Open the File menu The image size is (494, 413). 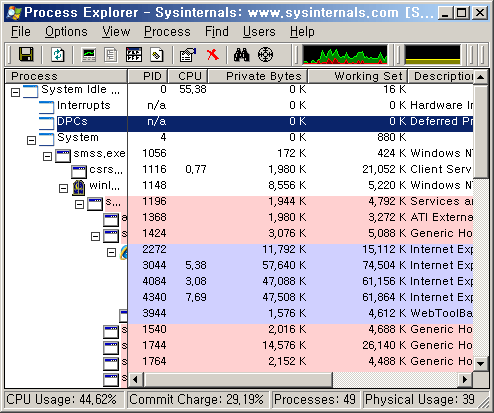point(21,32)
